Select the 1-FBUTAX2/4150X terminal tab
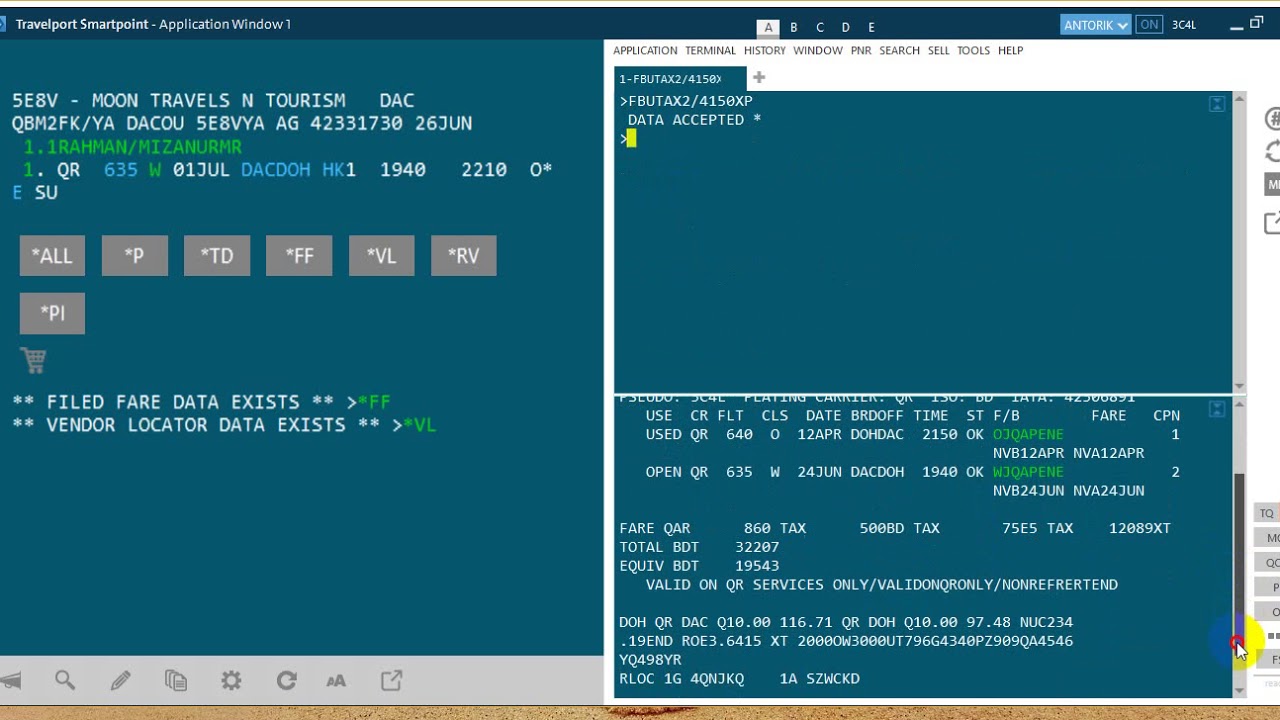The image size is (1280, 720). 680,78
